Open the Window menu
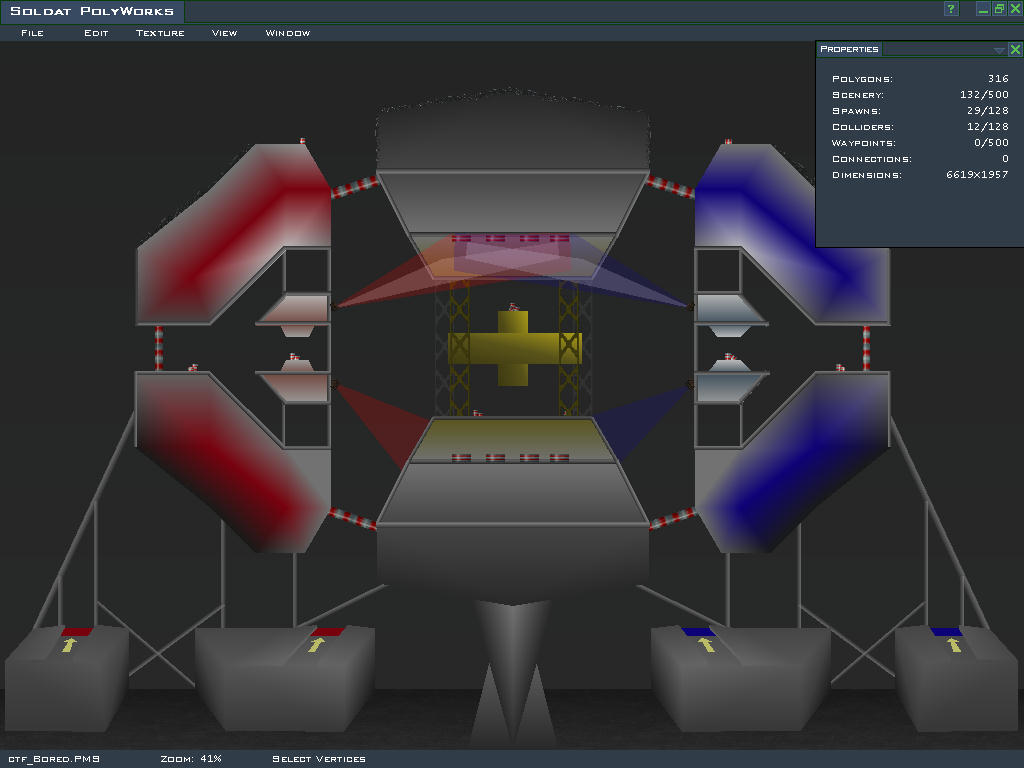1024x768 pixels. coord(287,33)
